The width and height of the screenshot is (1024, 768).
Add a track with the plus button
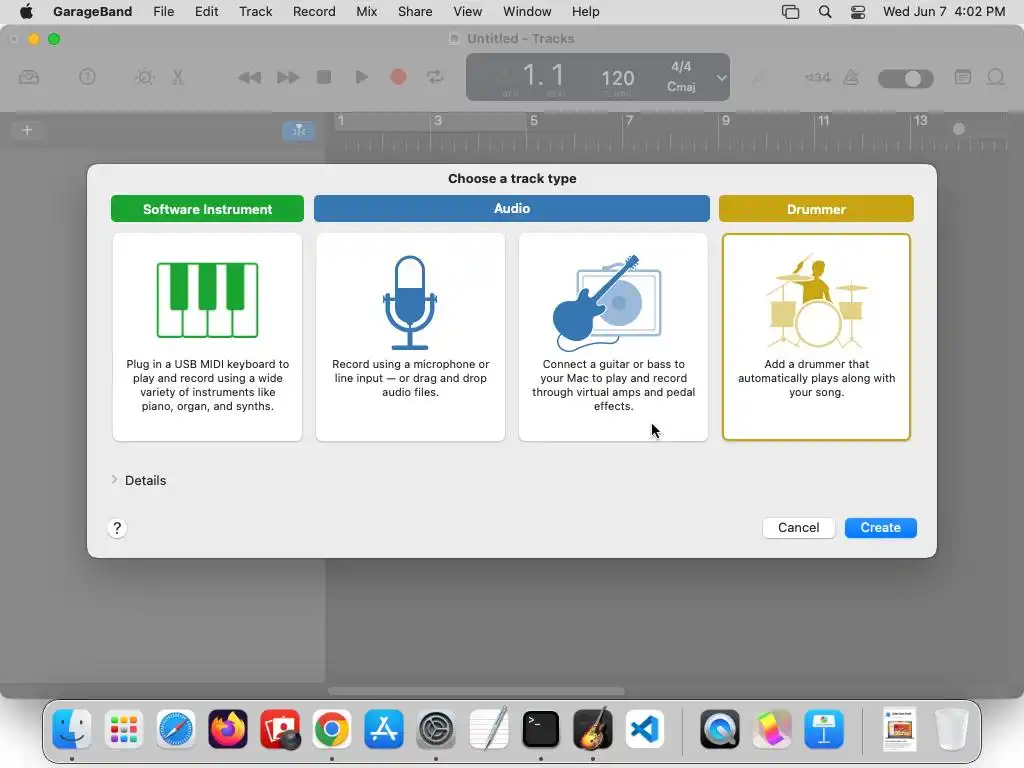click(x=27, y=130)
